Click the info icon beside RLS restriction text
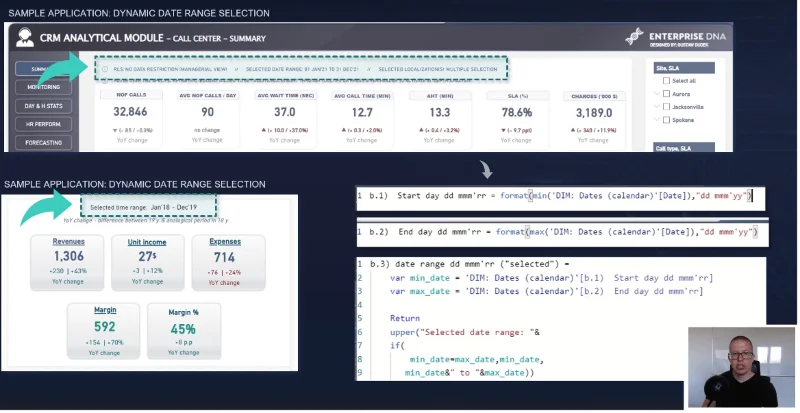This screenshot has width=800, height=413. (105, 69)
